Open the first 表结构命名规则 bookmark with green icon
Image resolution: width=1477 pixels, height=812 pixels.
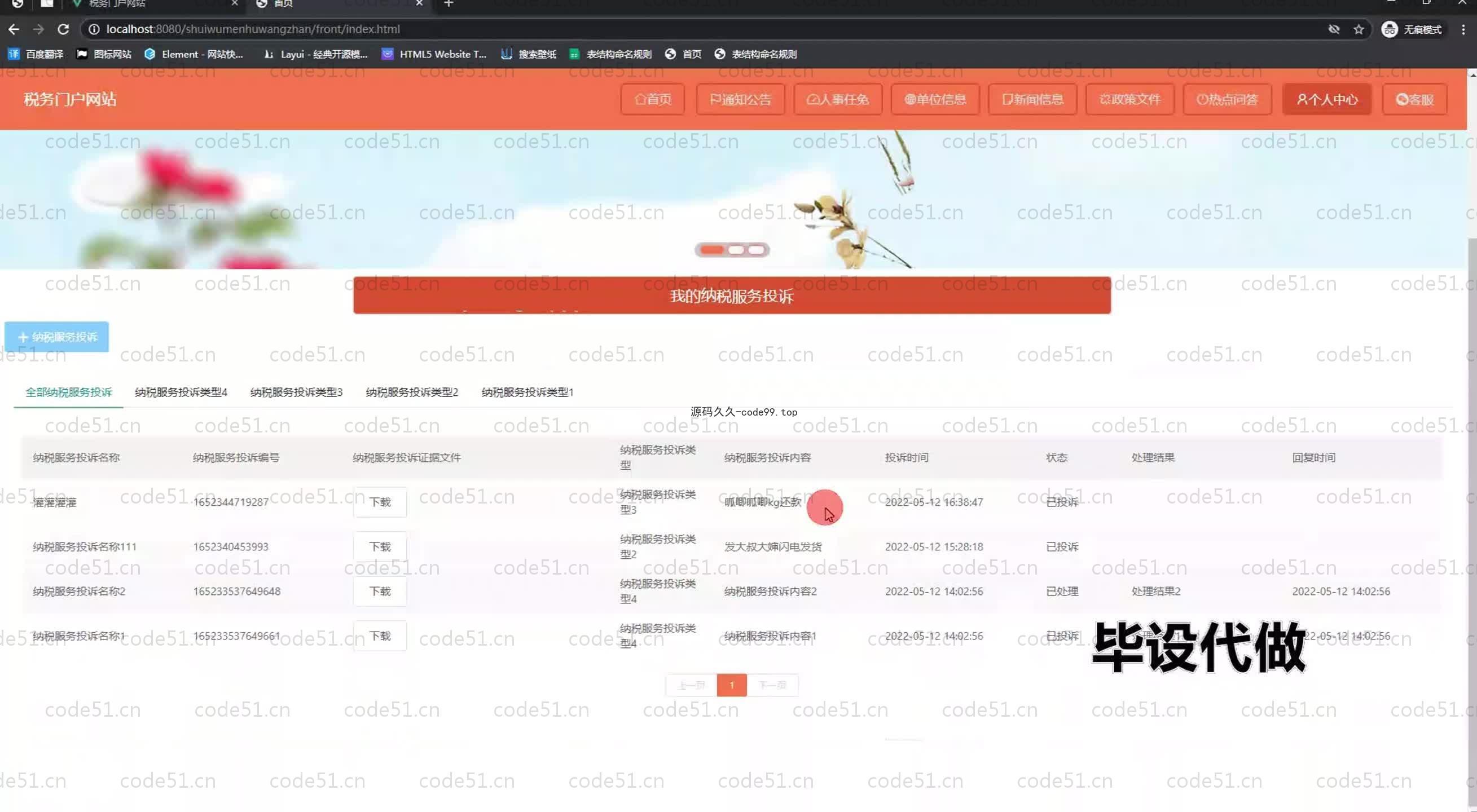[610, 54]
